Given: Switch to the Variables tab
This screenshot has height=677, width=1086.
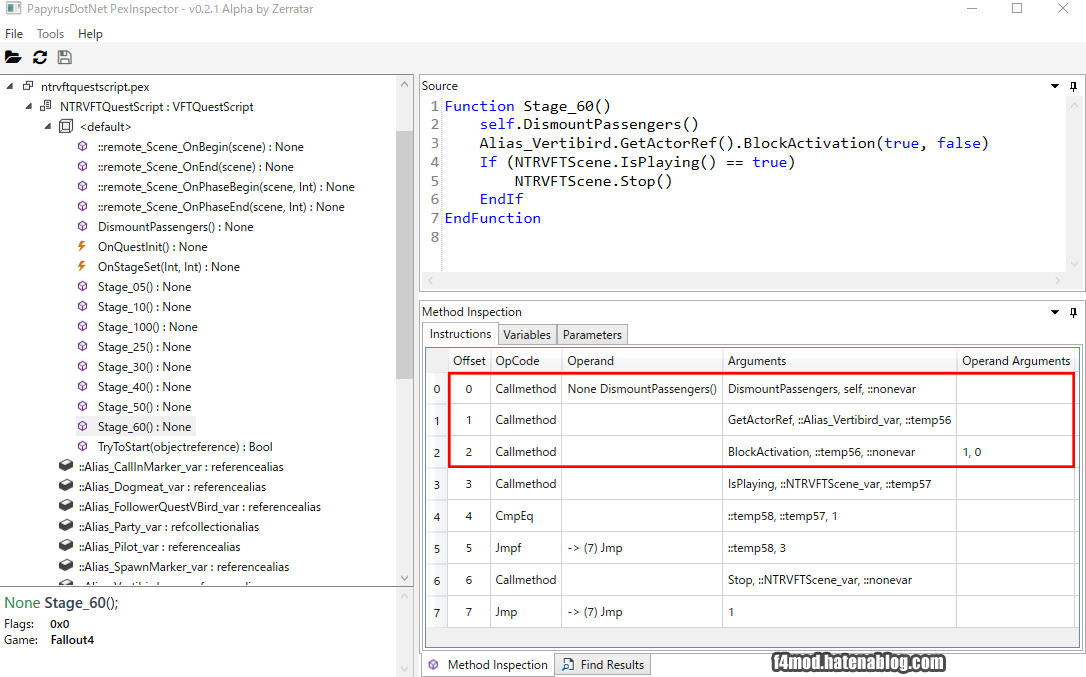Looking at the screenshot, I should [527, 335].
